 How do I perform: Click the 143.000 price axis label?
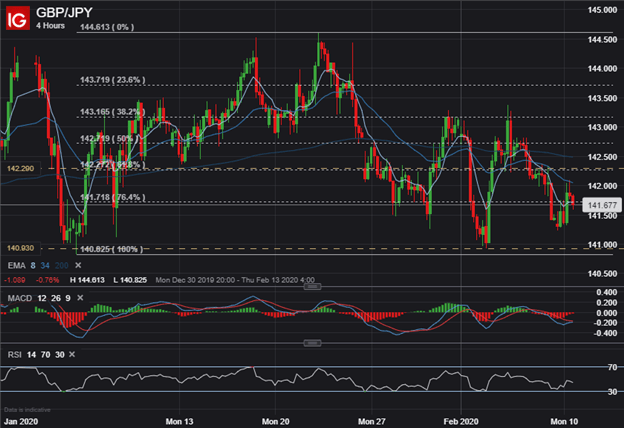coord(603,127)
